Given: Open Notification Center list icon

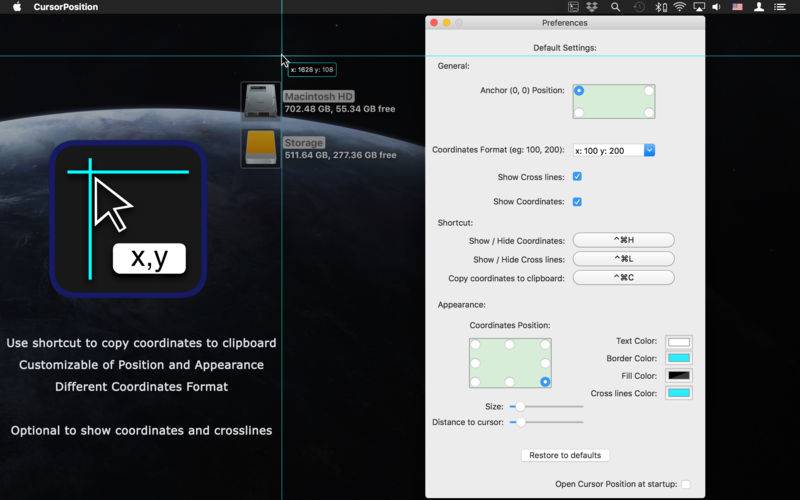Looking at the screenshot, I should tap(780, 7).
